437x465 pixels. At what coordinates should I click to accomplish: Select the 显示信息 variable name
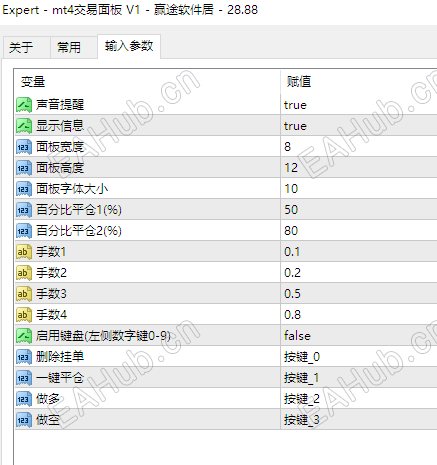coord(60,126)
